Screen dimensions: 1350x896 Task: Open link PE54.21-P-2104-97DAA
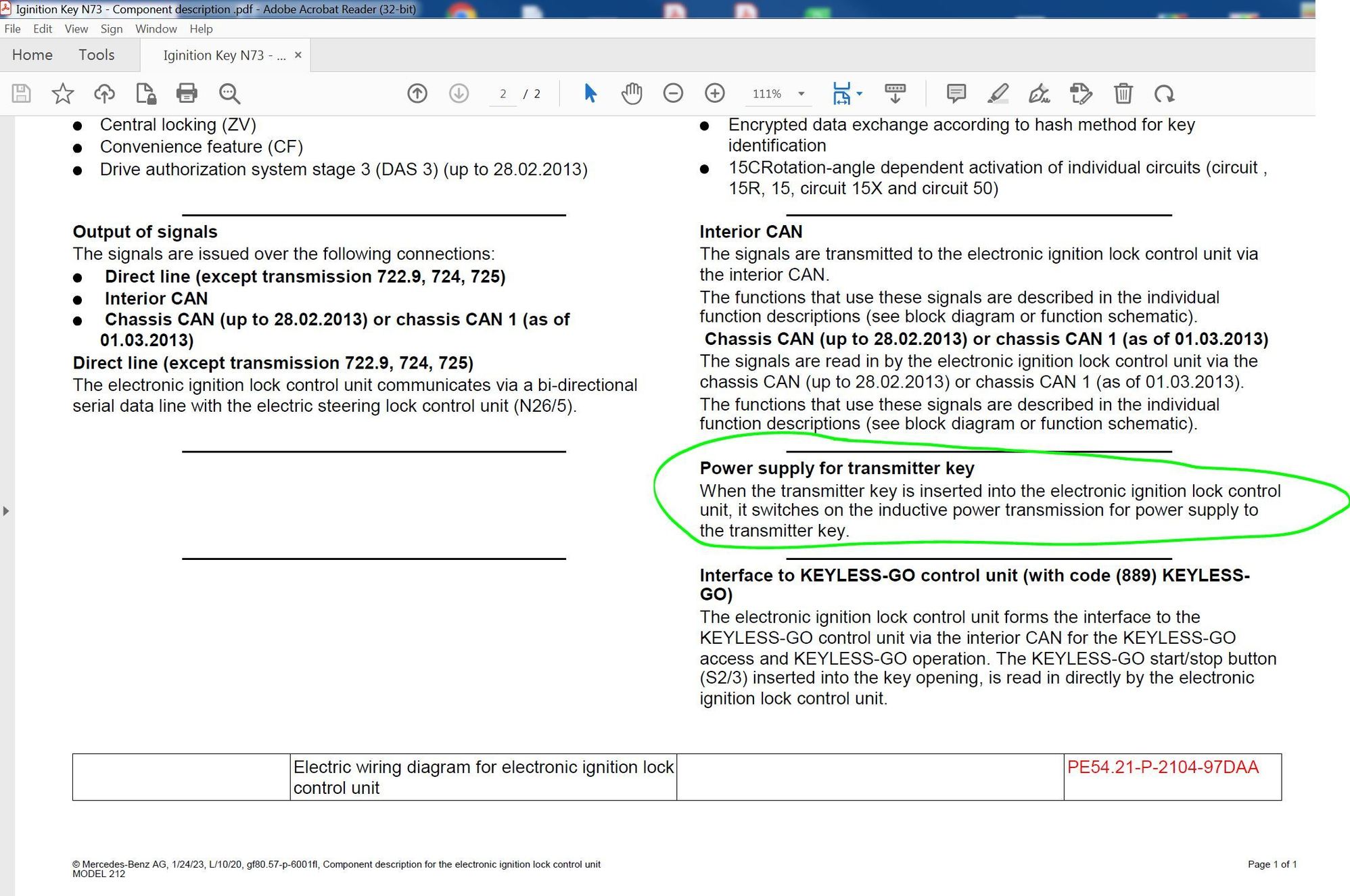[x=1163, y=767]
